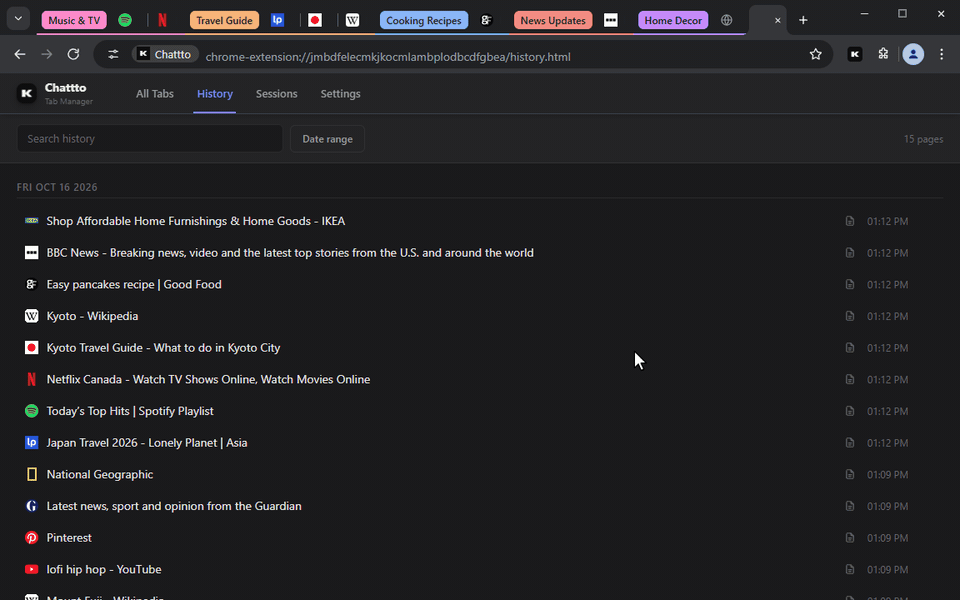Switch to the Netflix browser tab

162,20
